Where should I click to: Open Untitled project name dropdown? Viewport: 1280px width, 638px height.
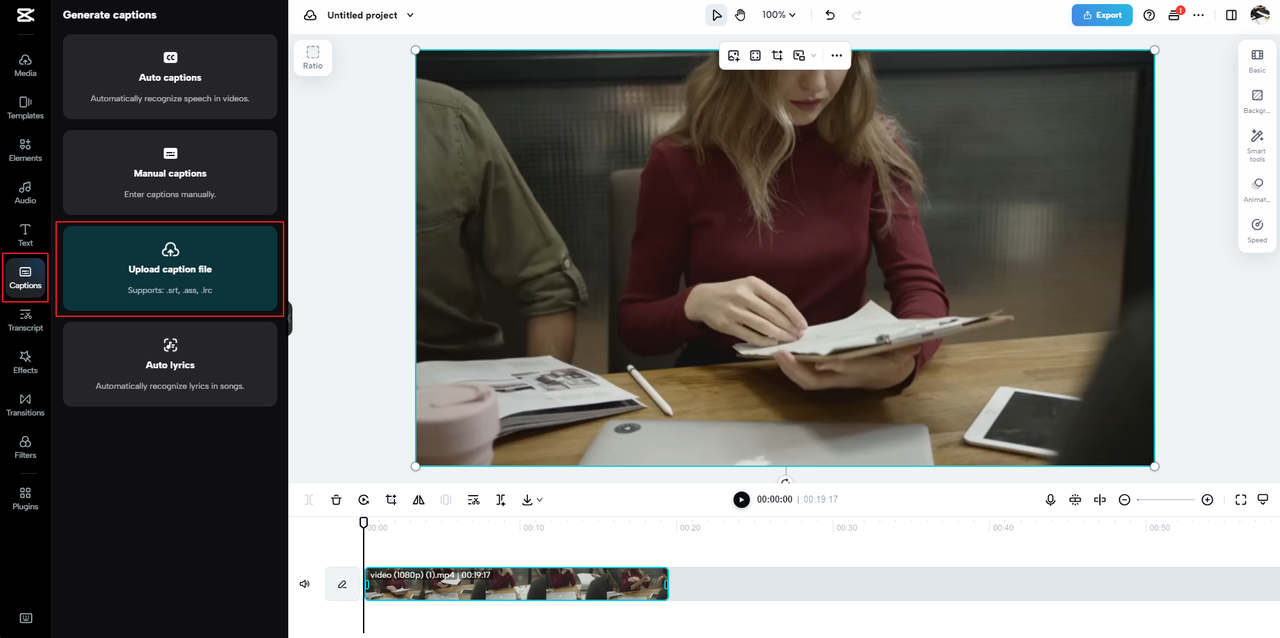pyautogui.click(x=370, y=15)
